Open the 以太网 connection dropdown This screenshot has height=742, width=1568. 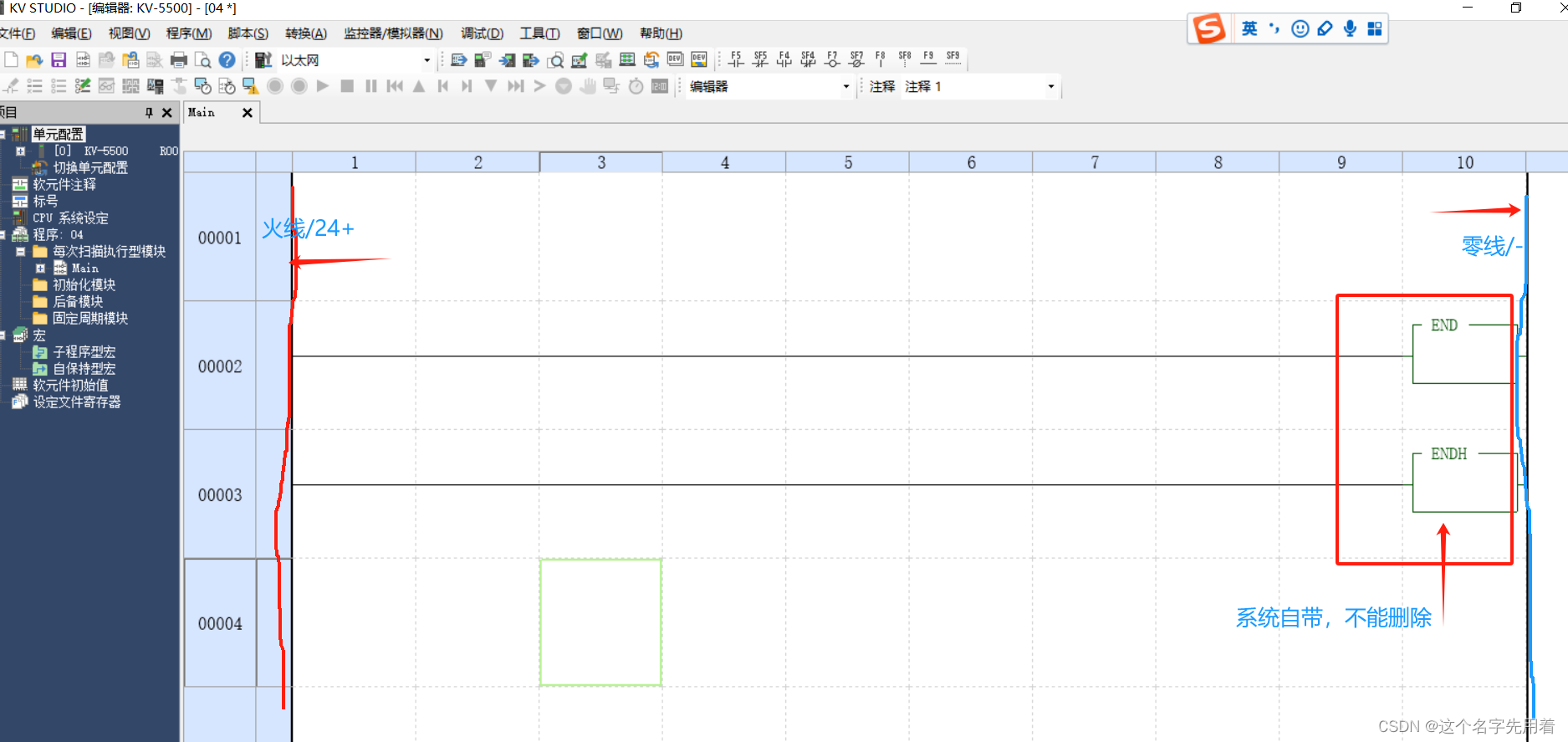click(426, 60)
